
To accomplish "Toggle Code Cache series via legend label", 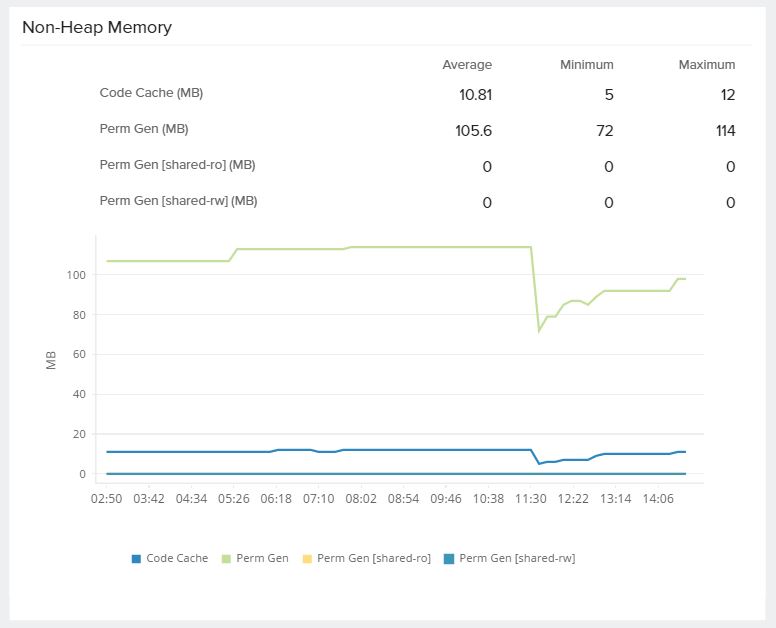I will [177, 558].
